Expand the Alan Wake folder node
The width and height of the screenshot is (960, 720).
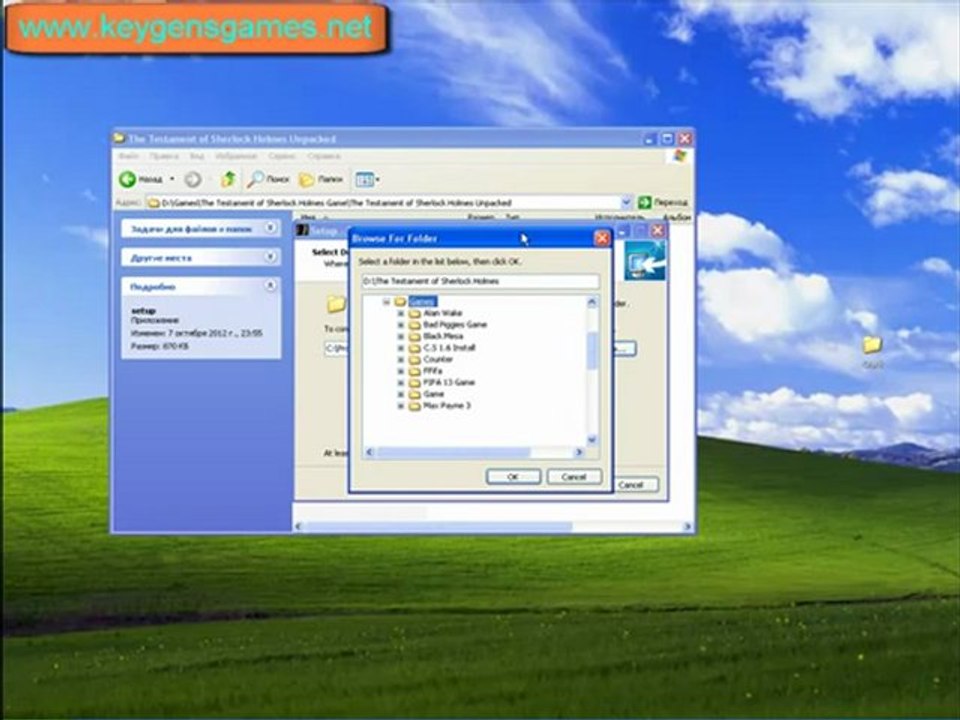(x=400, y=313)
